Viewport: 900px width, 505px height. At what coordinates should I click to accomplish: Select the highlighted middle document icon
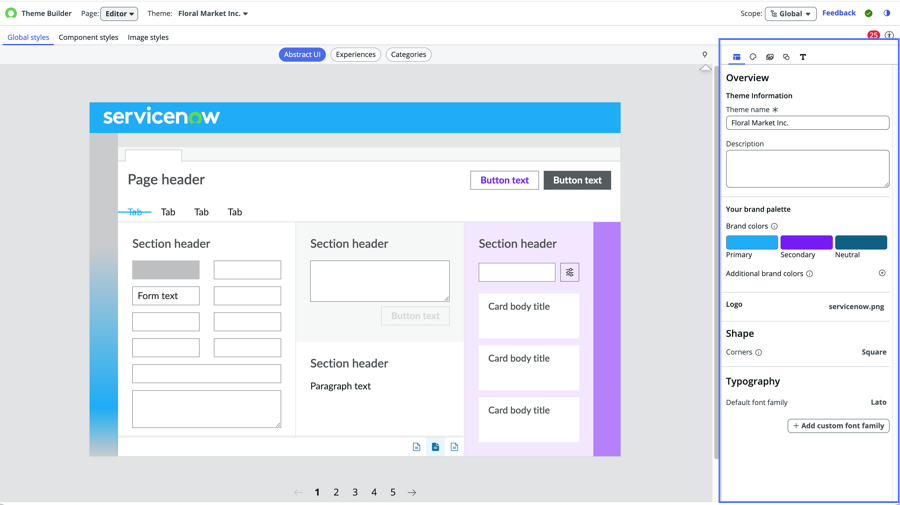pos(436,447)
